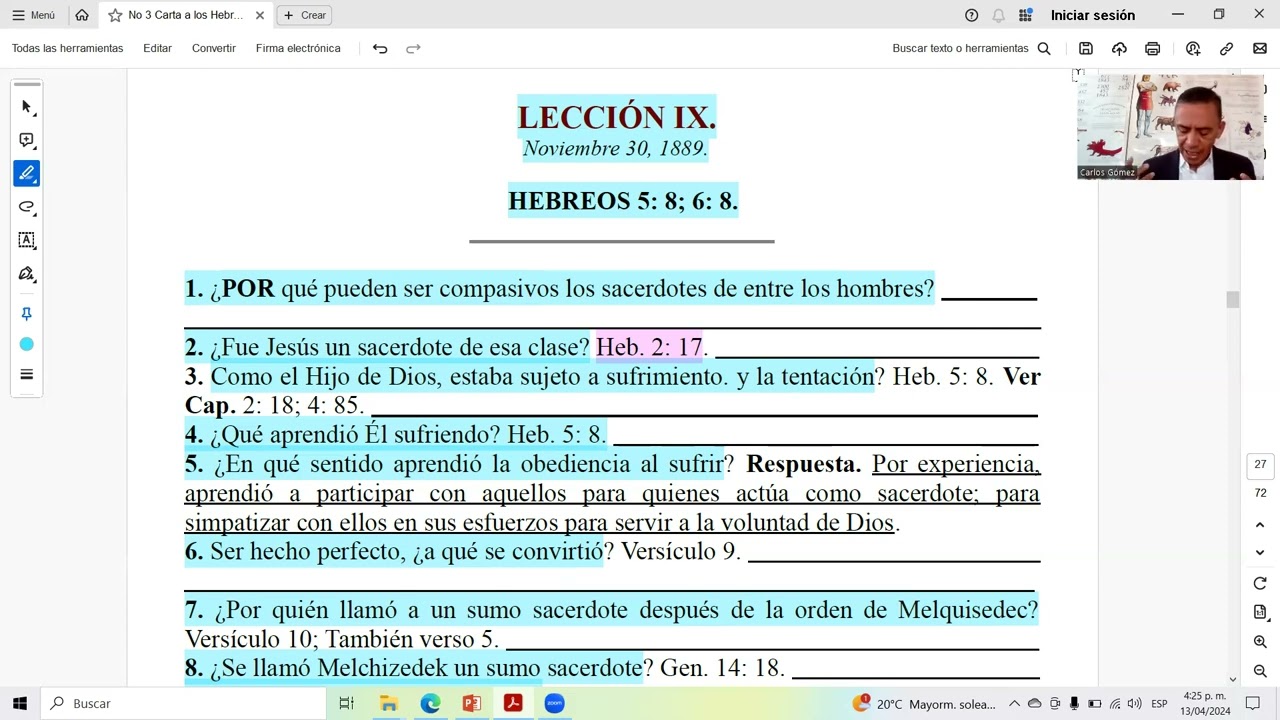Image resolution: width=1280 pixels, height=720 pixels.
Task: Zoom in on the document
Action: 1260,642
